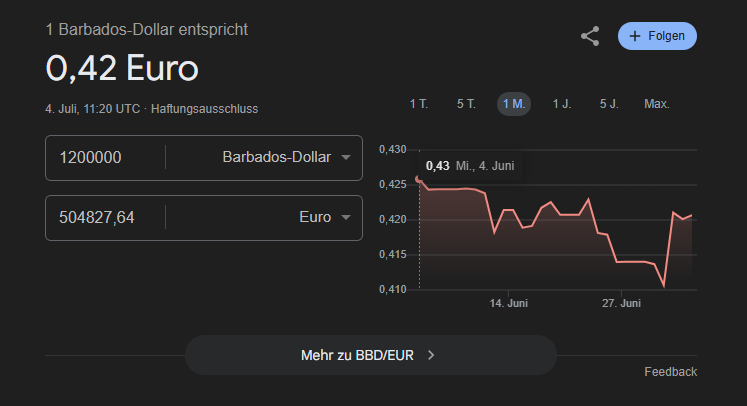Click the 1200000 amount input field

[x=105, y=158]
